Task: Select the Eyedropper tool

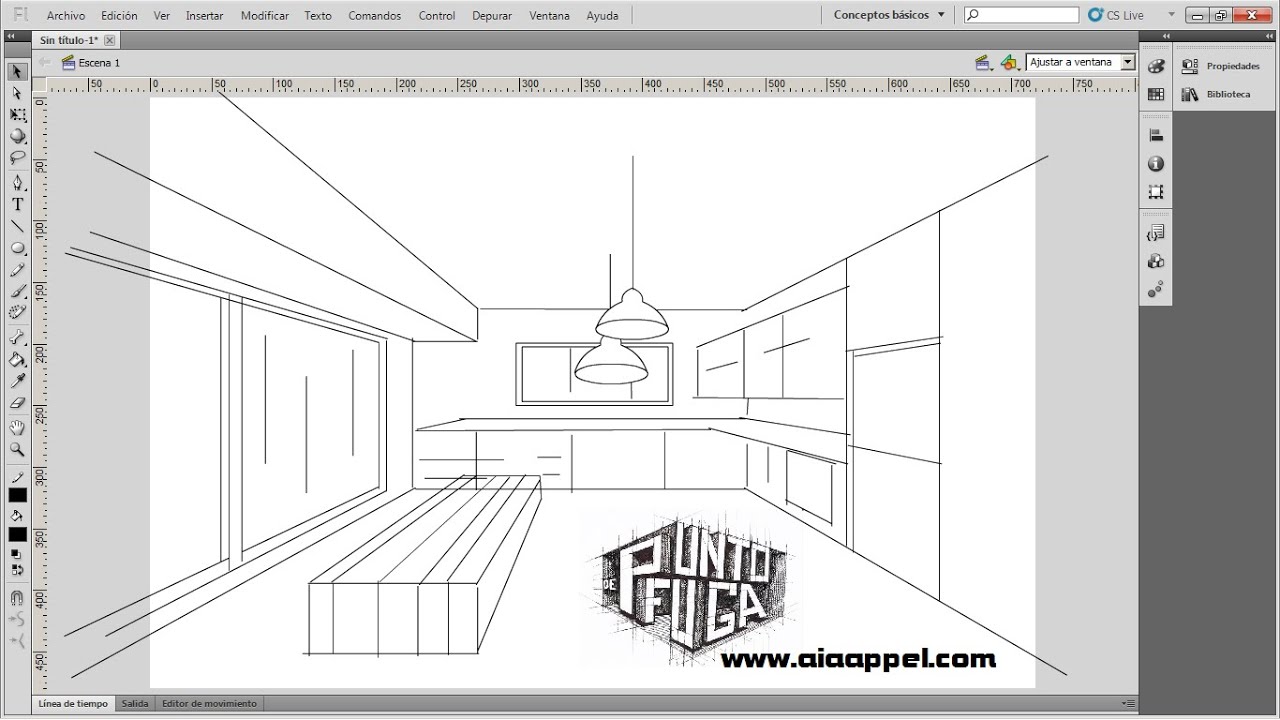Action: 17,381
